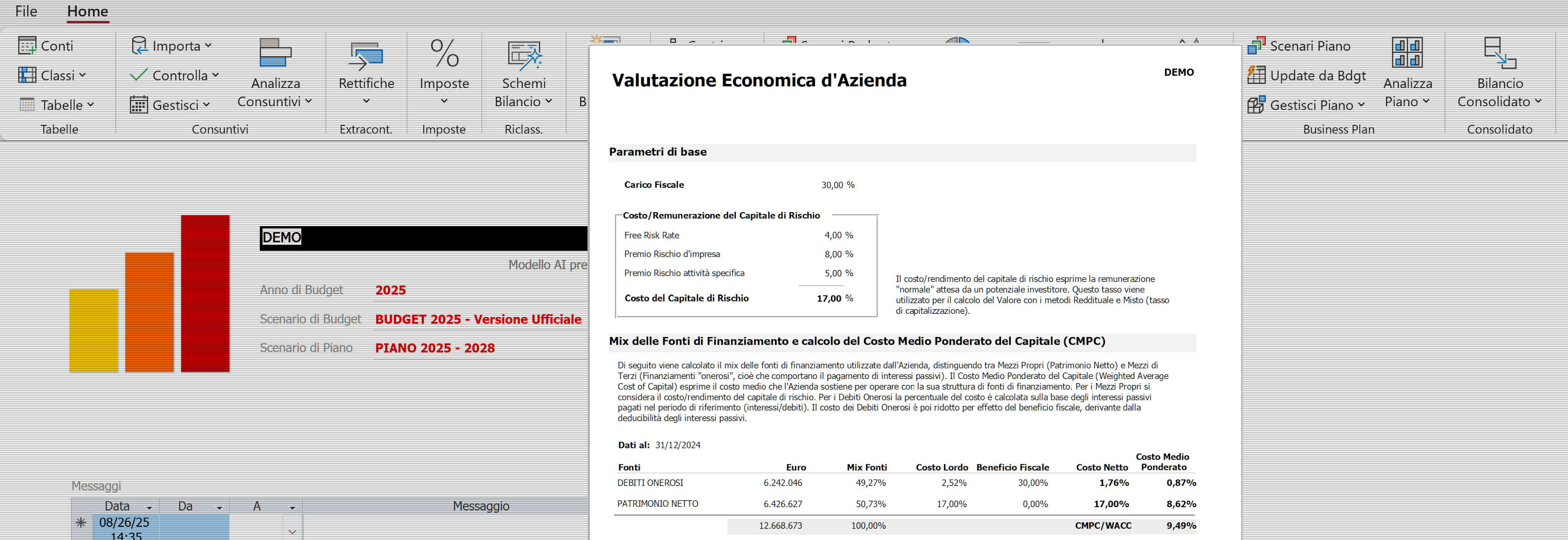
Task: Open the File menu
Action: [x=26, y=11]
